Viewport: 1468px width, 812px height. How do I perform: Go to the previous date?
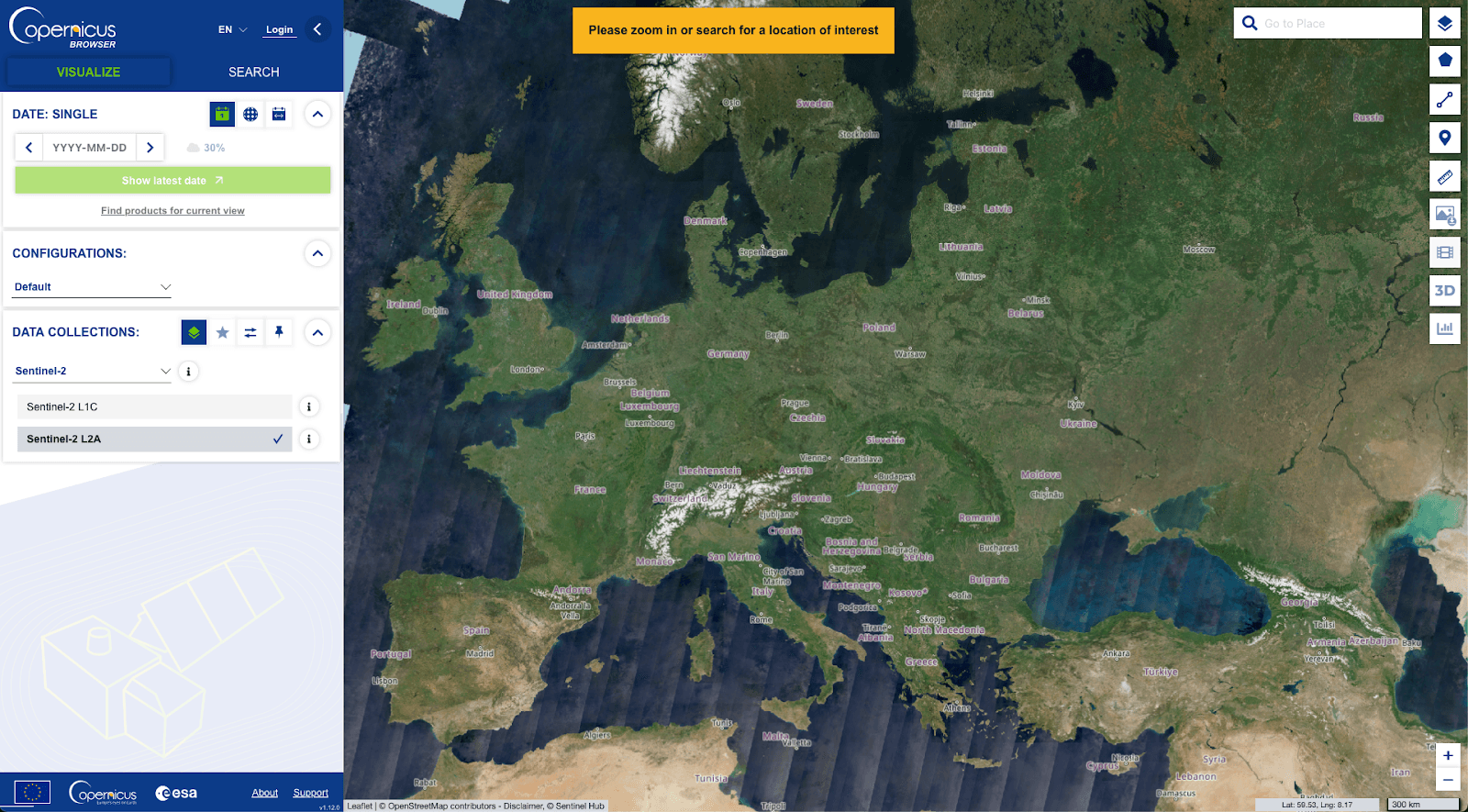(x=29, y=147)
